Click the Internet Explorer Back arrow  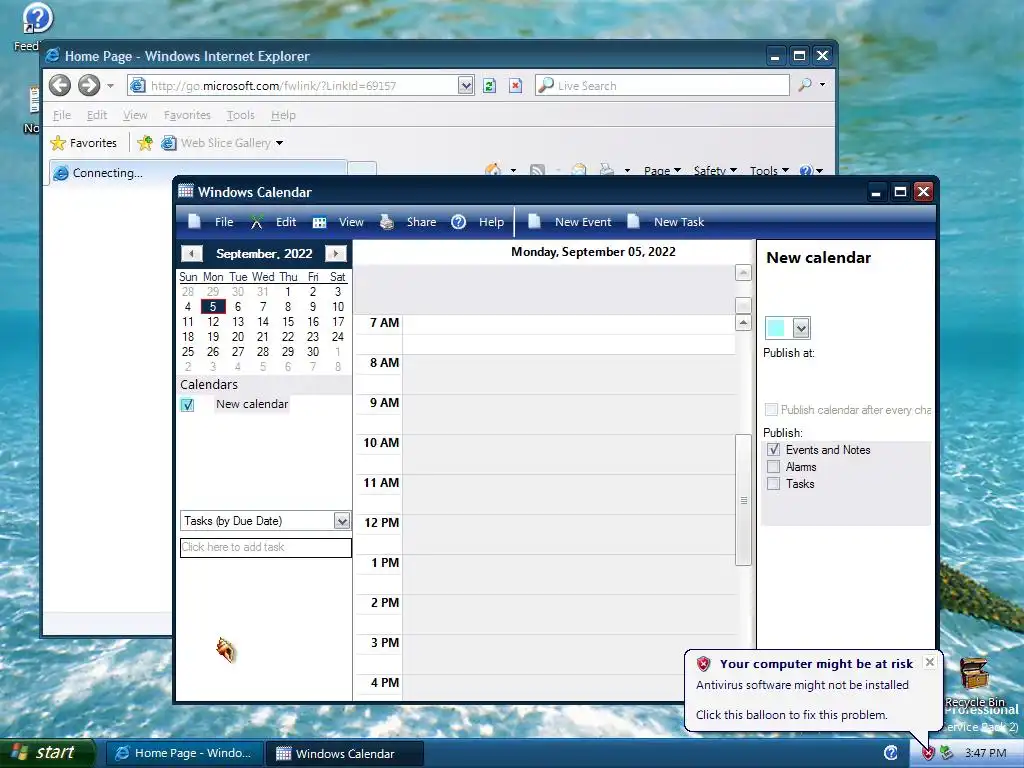tap(60, 85)
